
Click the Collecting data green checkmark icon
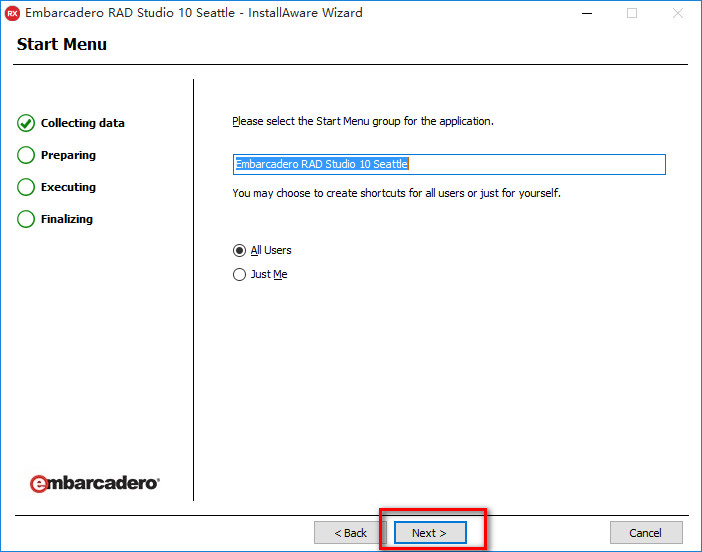[26, 123]
